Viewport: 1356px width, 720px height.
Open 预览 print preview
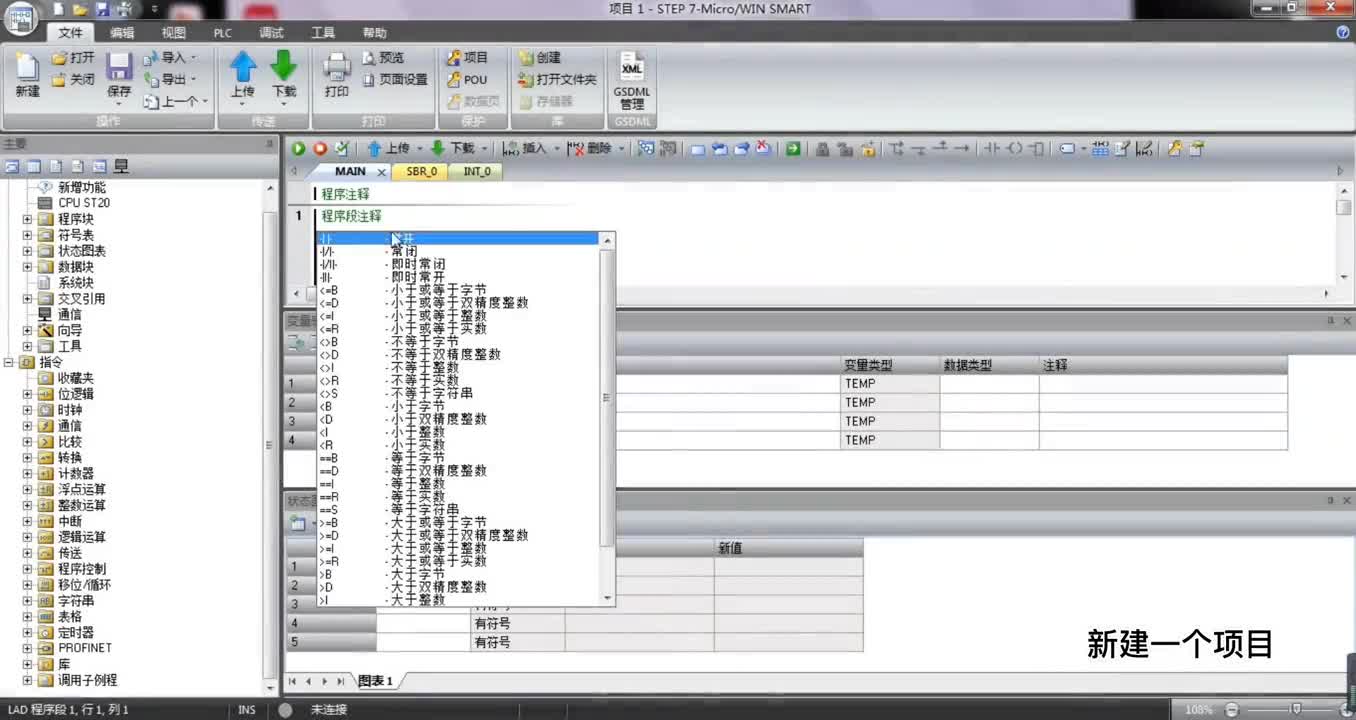click(384, 58)
